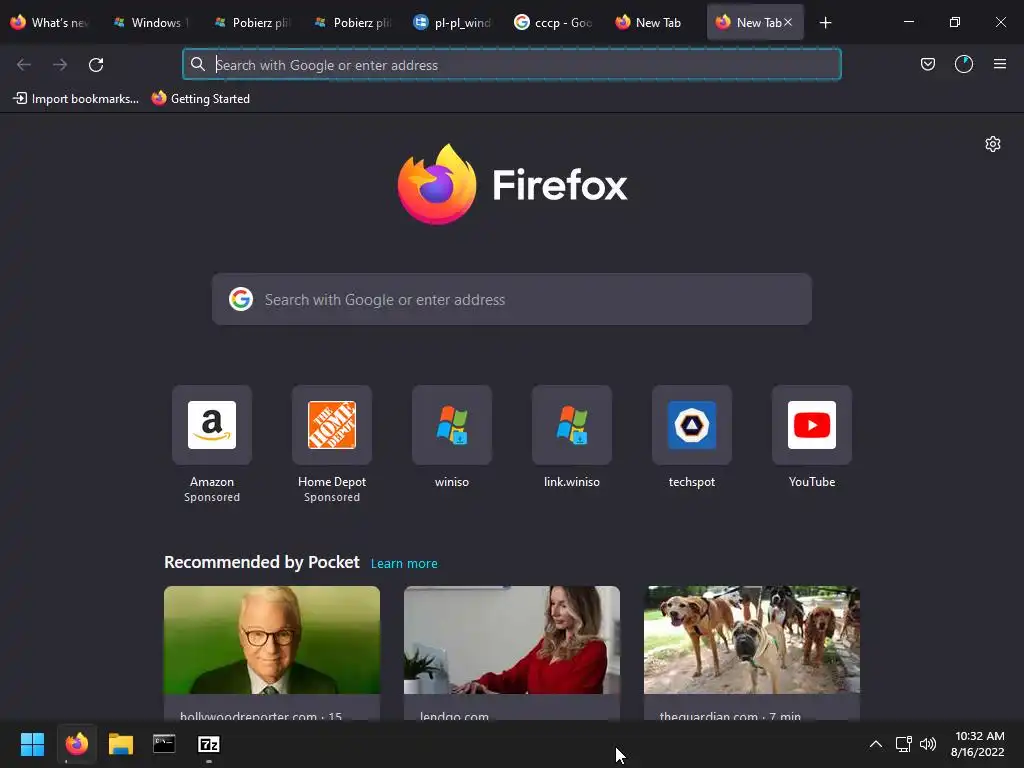Open the Save to Pocket icon
This screenshot has width=1024, height=768.
[927, 64]
